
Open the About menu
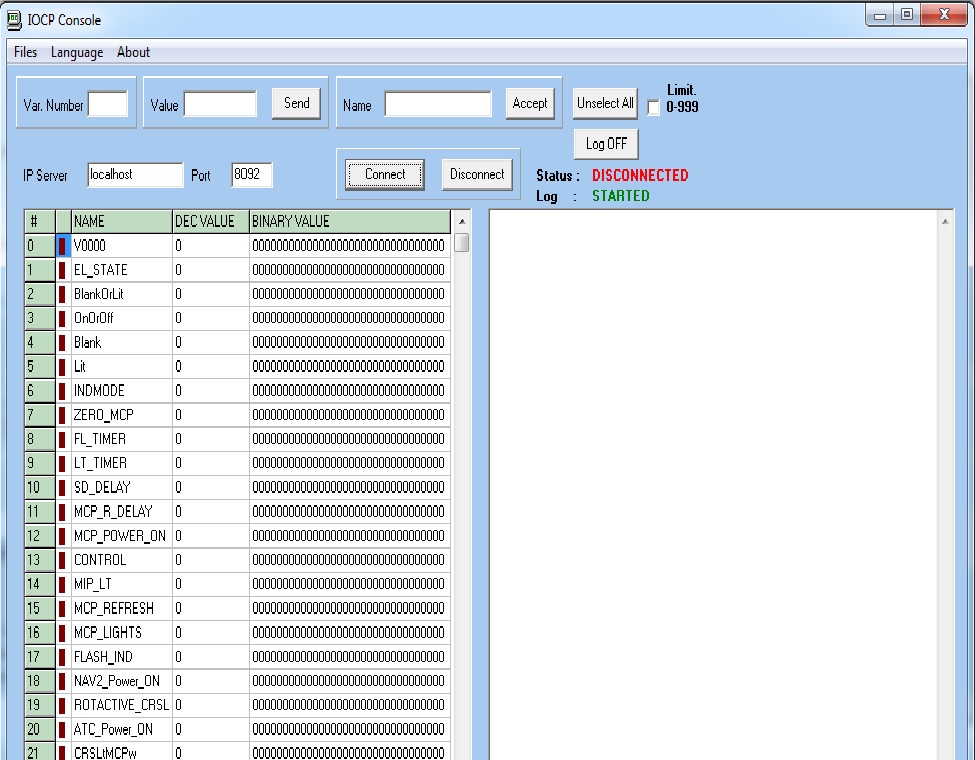tap(133, 52)
